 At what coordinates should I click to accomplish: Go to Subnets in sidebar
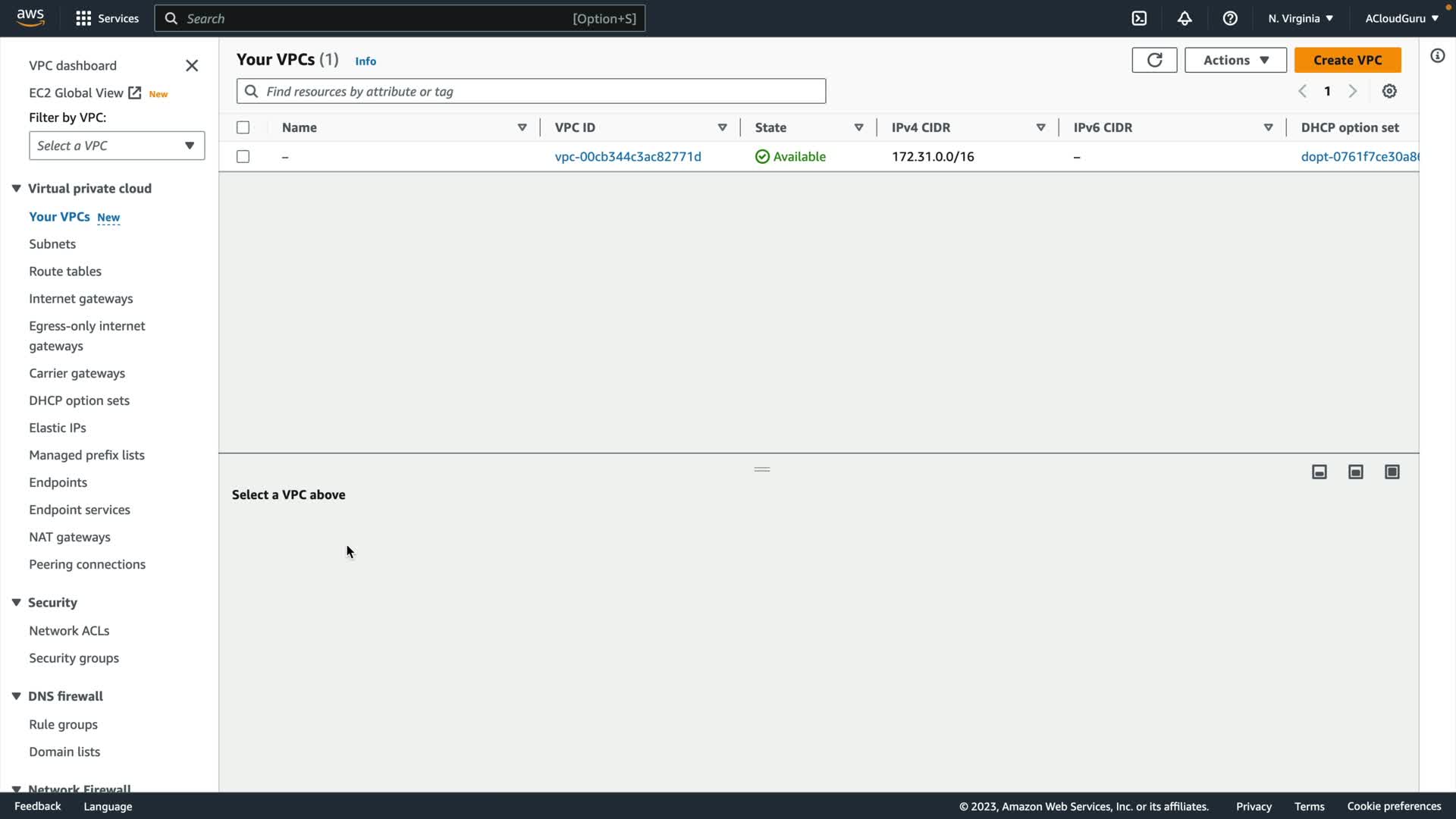coord(52,244)
